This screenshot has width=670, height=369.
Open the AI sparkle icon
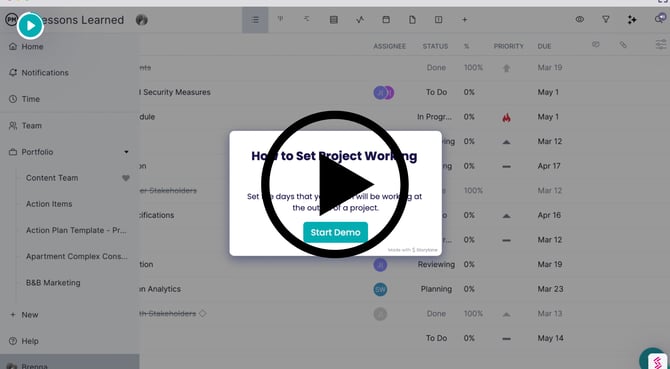(632, 20)
